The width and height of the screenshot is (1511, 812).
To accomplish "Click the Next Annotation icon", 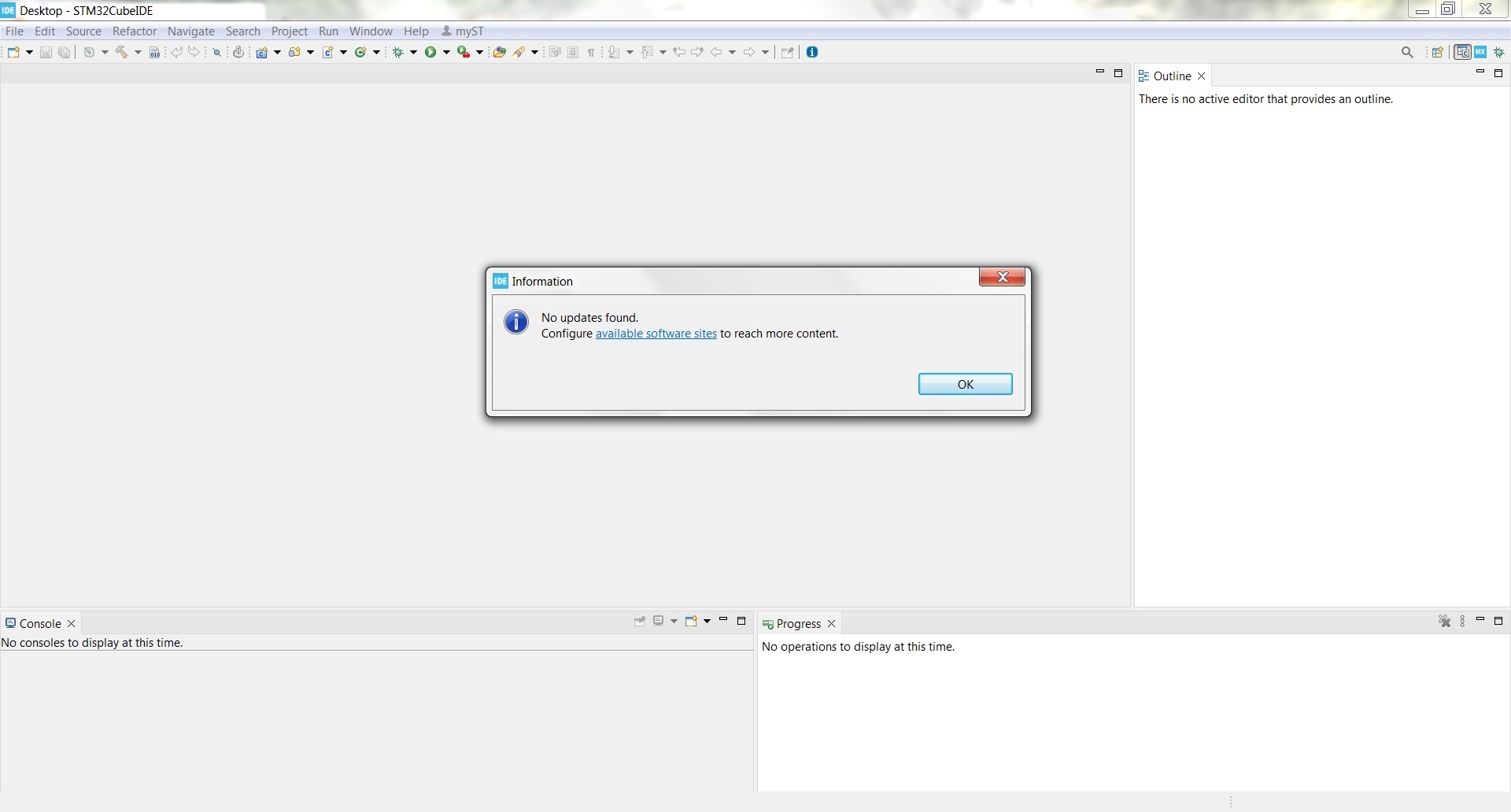I will coord(614,52).
